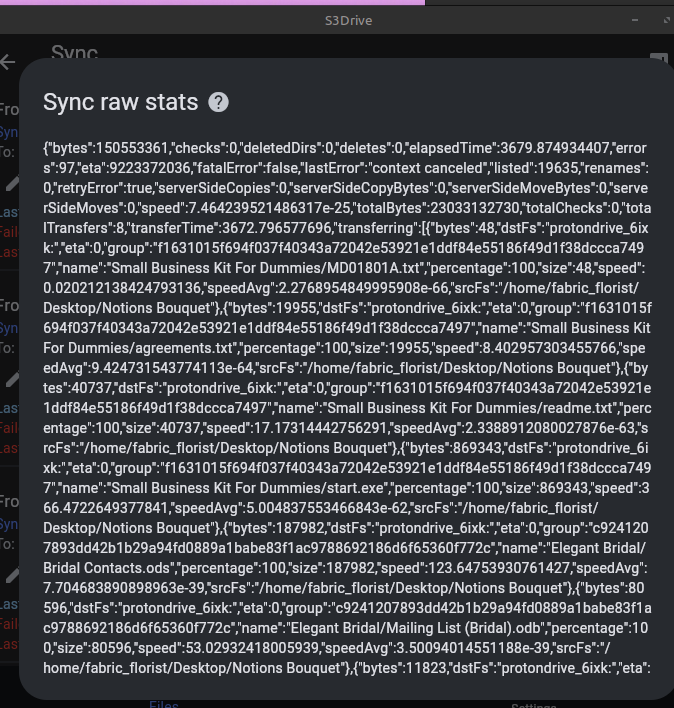
Task: Maximize the S3Drive window
Action: [667, 20]
